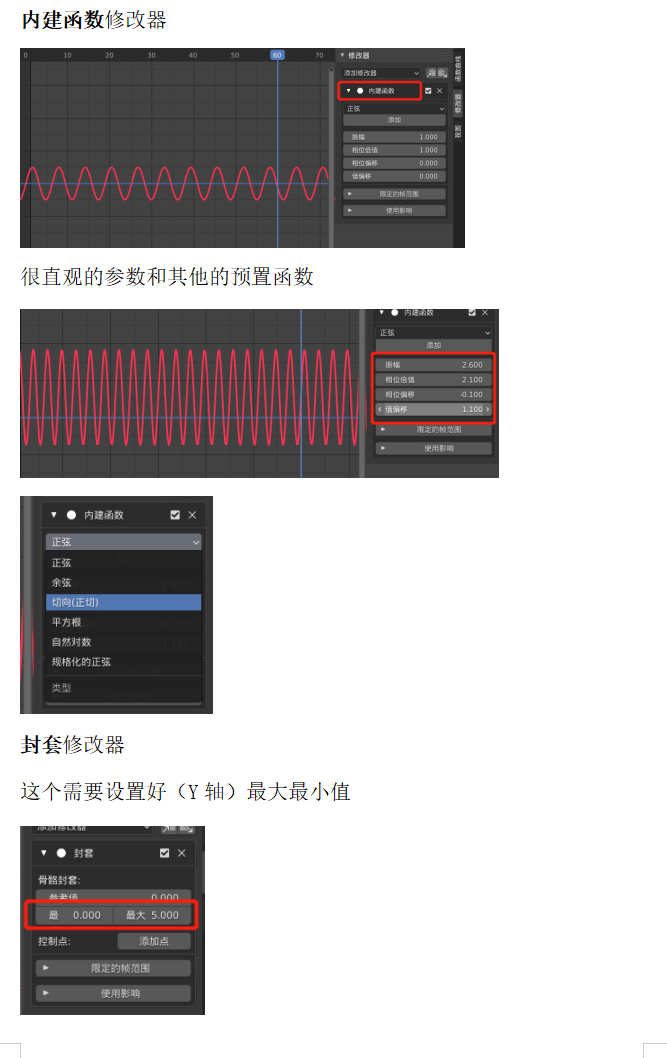The height and width of the screenshot is (1058, 667).
Task: Click the right arrow on 值偏移 1.100 field
Action: click(488, 409)
